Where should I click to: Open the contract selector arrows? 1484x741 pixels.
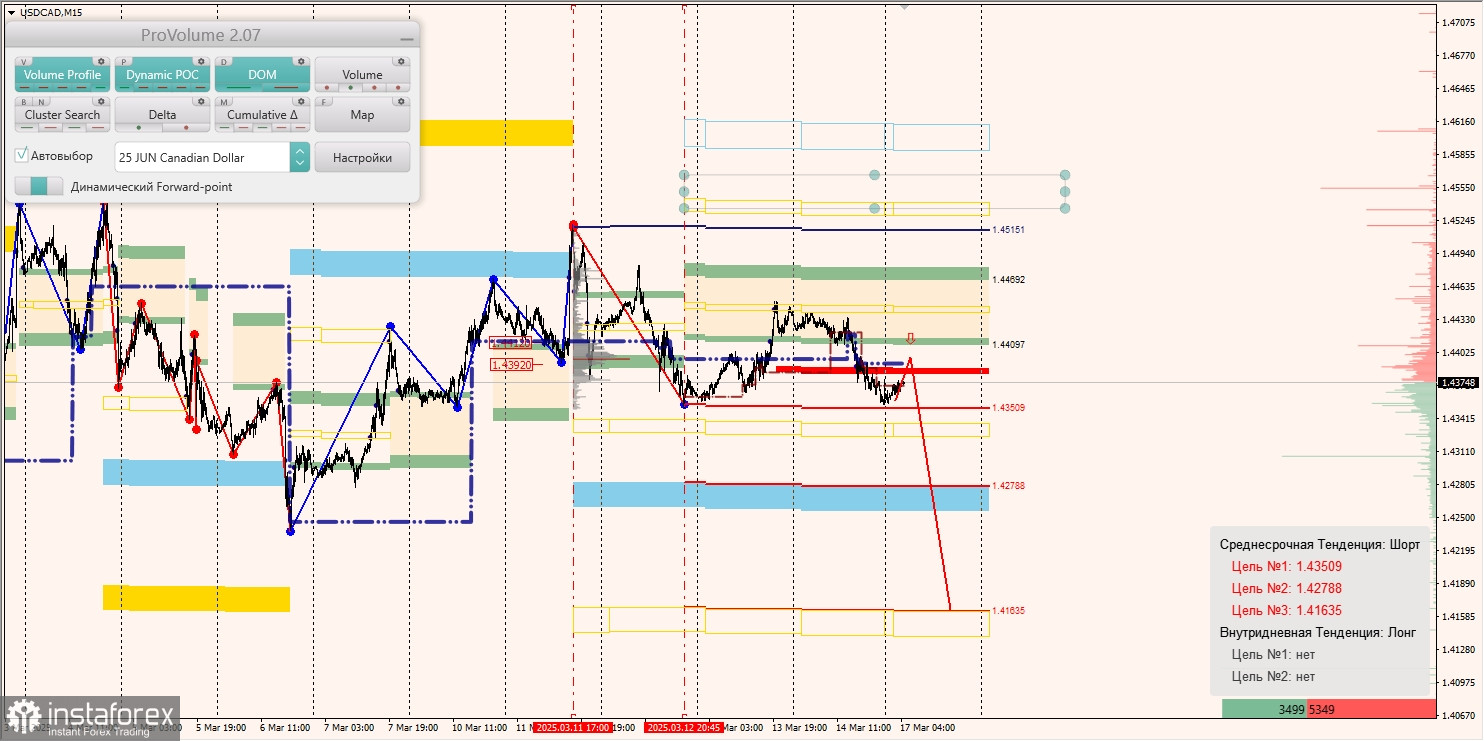coord(299,157)
